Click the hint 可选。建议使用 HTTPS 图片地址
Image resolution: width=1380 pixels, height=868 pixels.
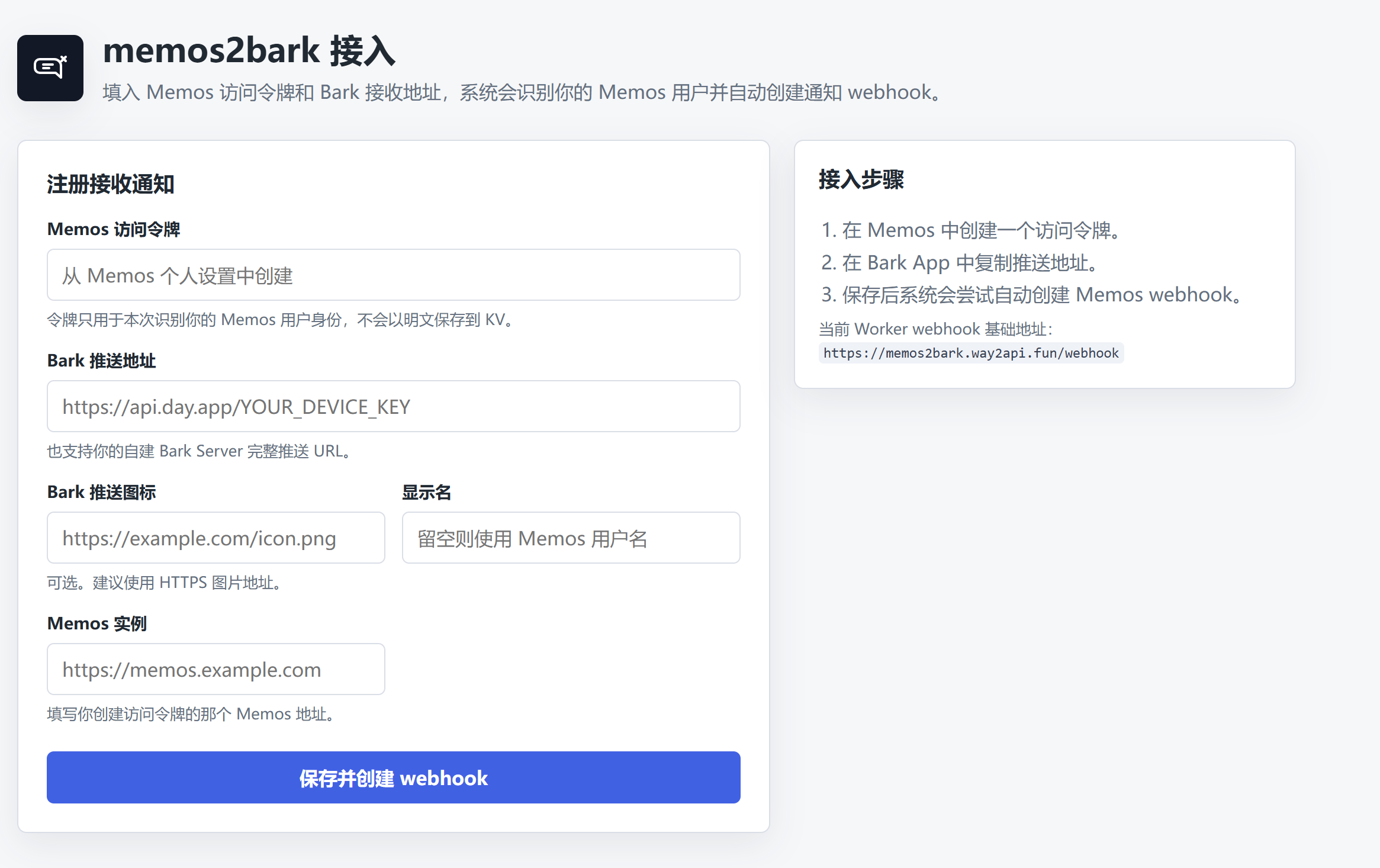pos(164,583)
